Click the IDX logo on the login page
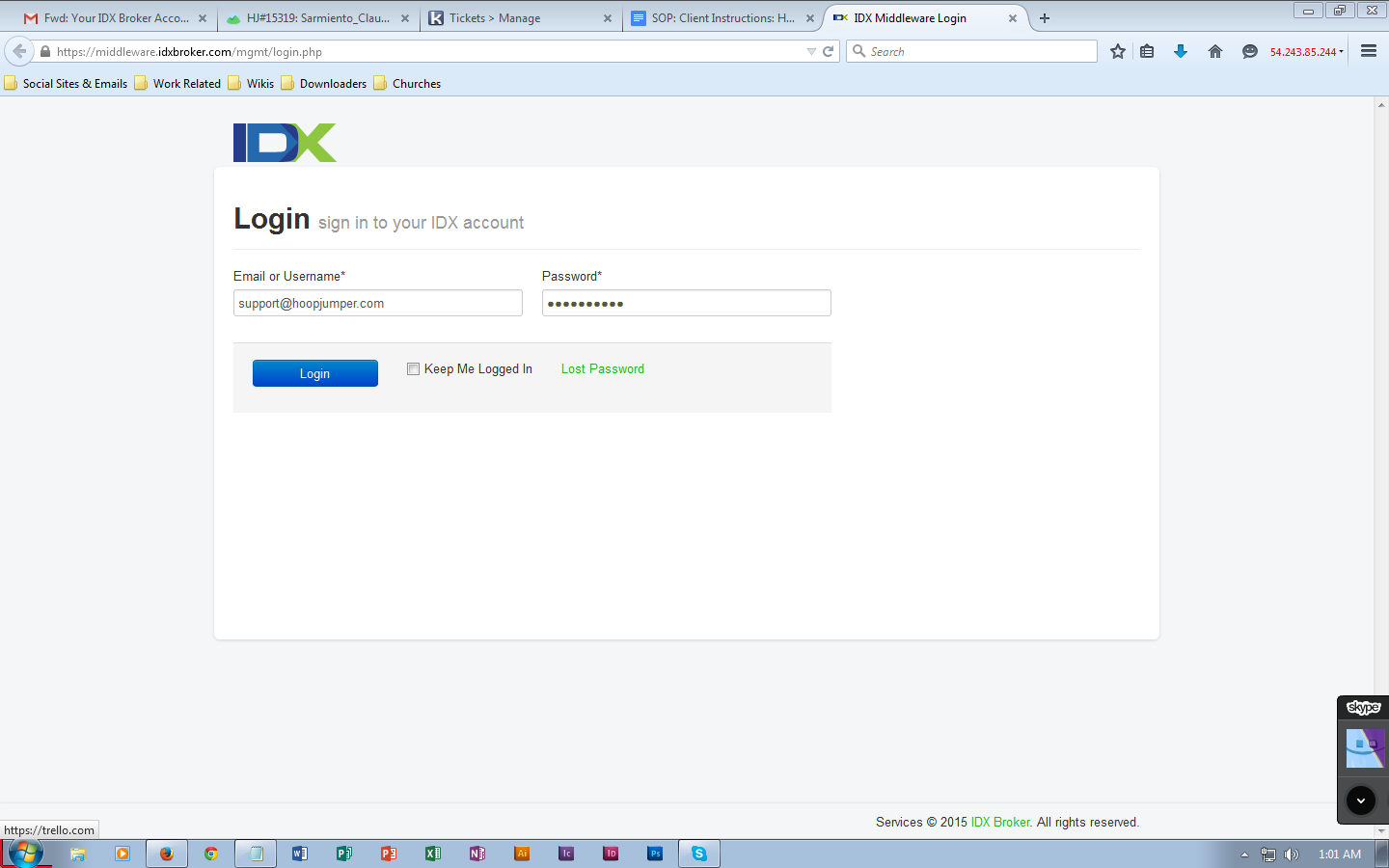This screenshot has width=1389, height=868. click(x=284, y=141)
